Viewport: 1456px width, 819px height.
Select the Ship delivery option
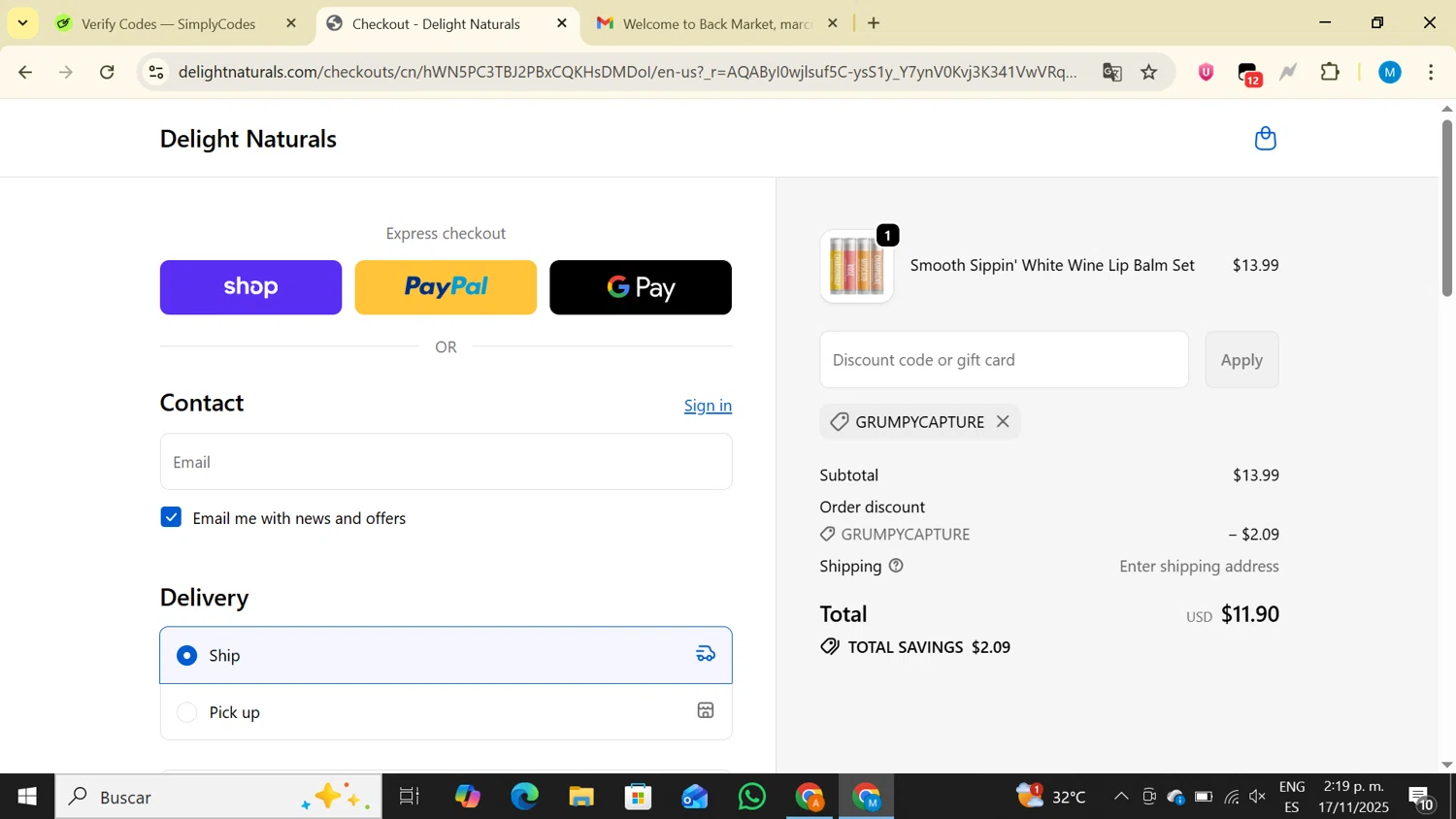[446, 655]
